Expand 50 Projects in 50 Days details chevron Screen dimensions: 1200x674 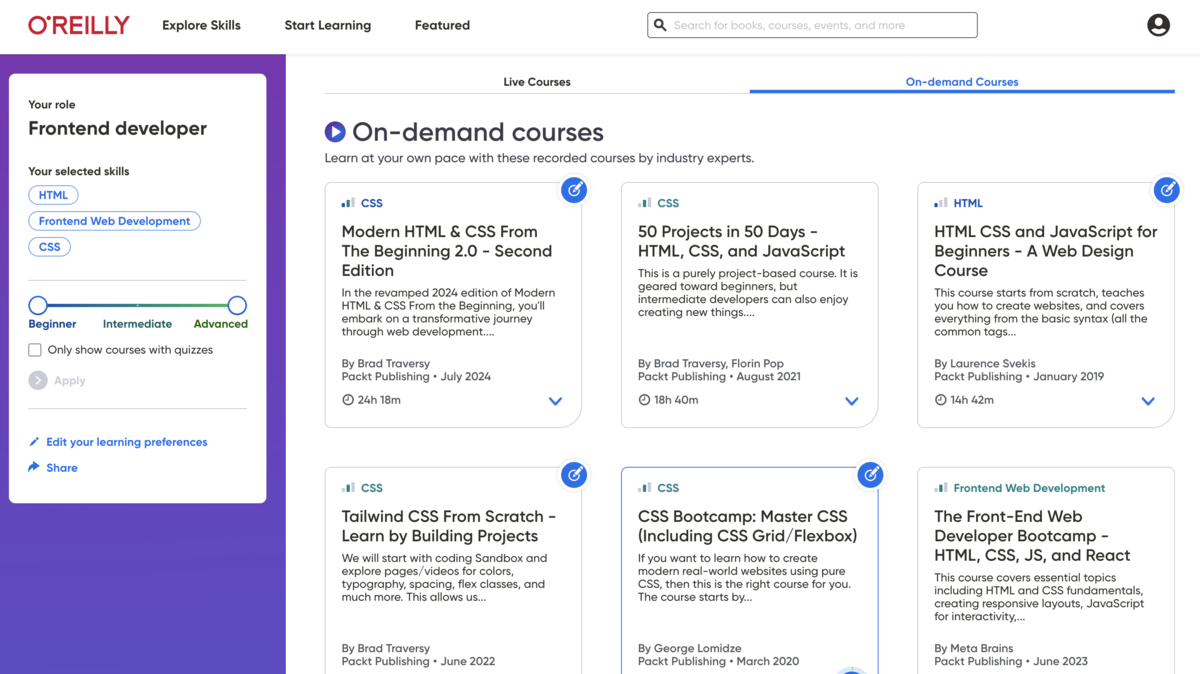[x=852, y=401]
